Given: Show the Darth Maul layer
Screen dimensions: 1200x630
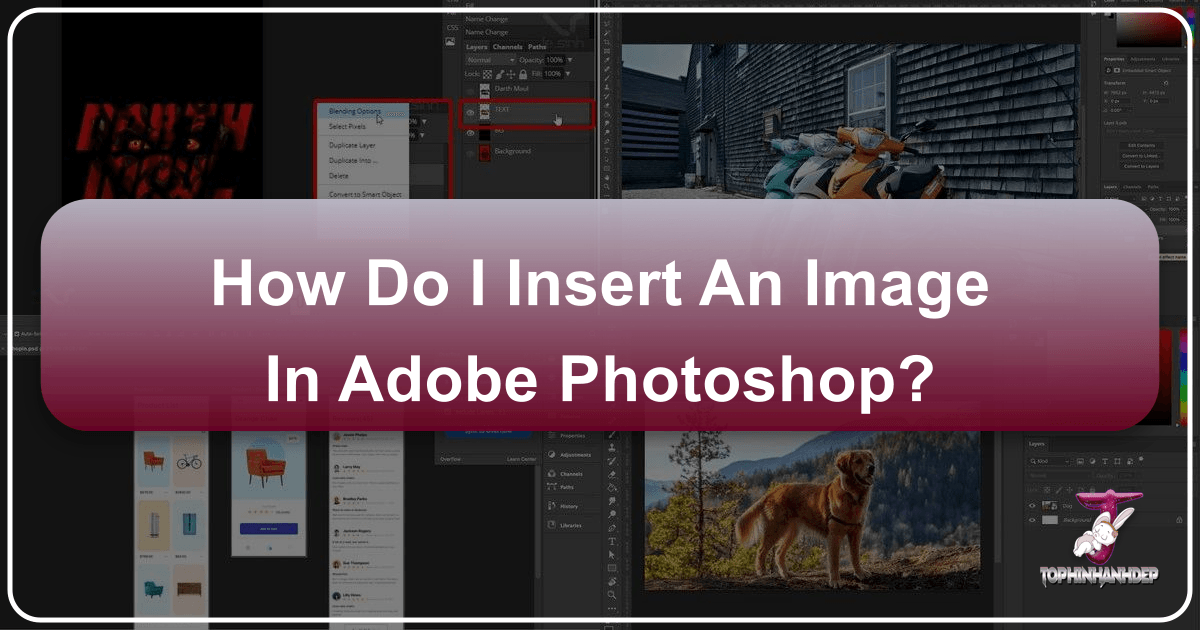Looking at the screenshot, I should (x=470, y=90).
